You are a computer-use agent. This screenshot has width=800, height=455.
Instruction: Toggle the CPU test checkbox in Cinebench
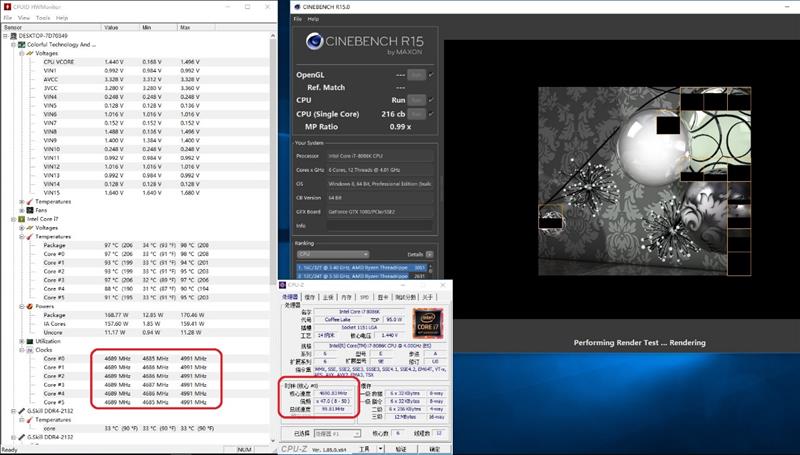431,100
